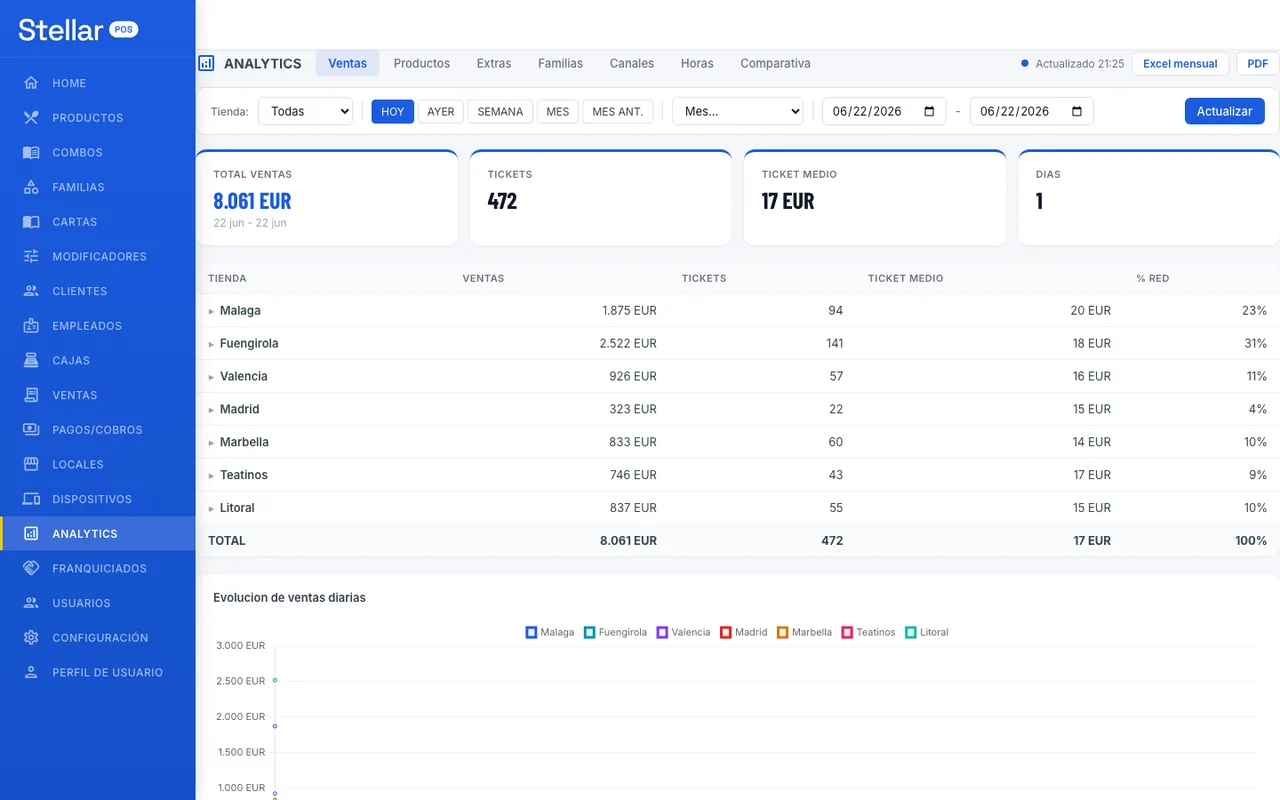Click the Usuarios group icon

(x=31, y=603)
